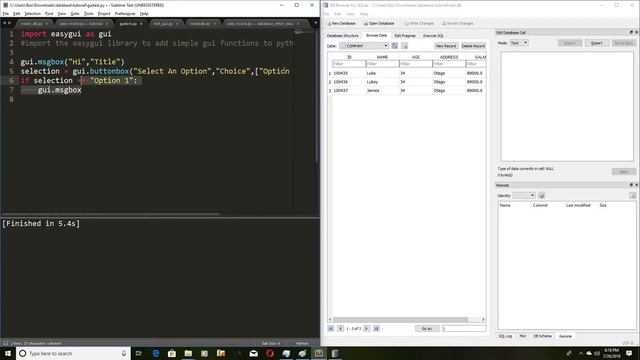Screen dimensions: 640x360
Task: Switch to SQL Log bottom tab
Action: pos(505,336)
